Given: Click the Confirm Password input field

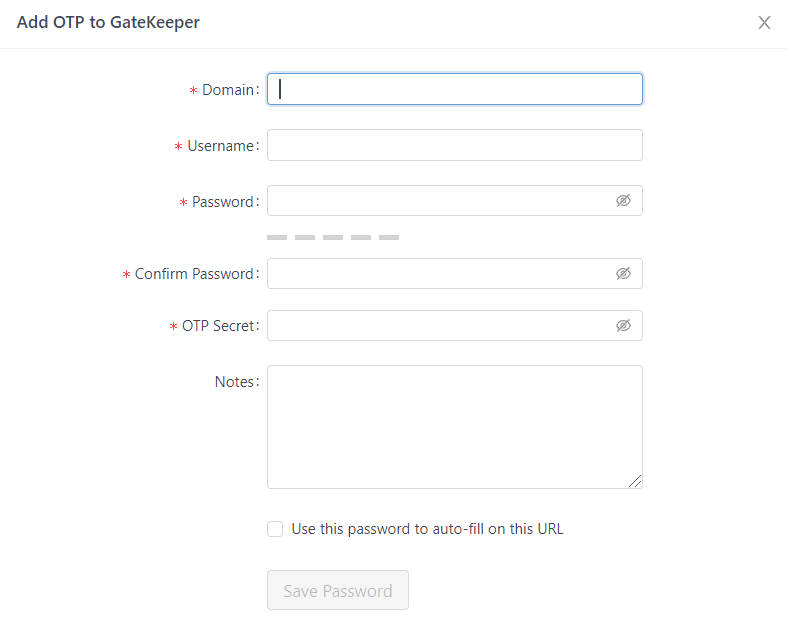Looking at the screenshot, I should click(x=440, y=273).
